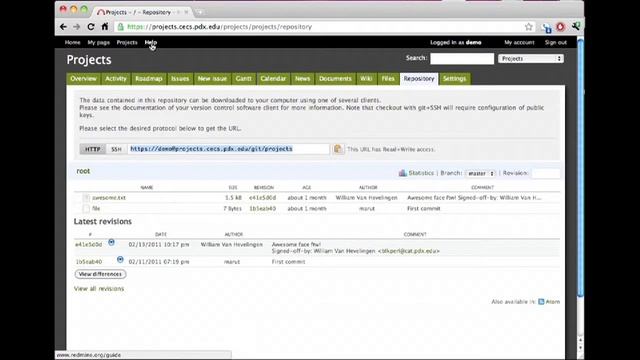The image size is (640, 360).
Task: Click the Atom feed icon
Action: click(541, 302)
